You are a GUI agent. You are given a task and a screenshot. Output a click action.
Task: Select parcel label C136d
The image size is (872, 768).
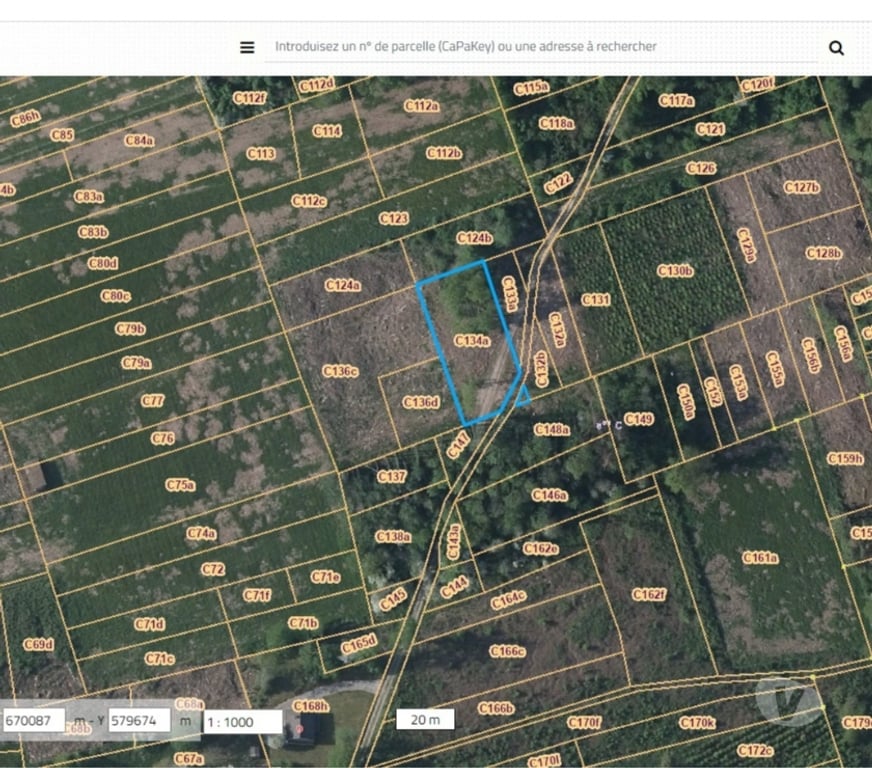(x=420, y=402)
